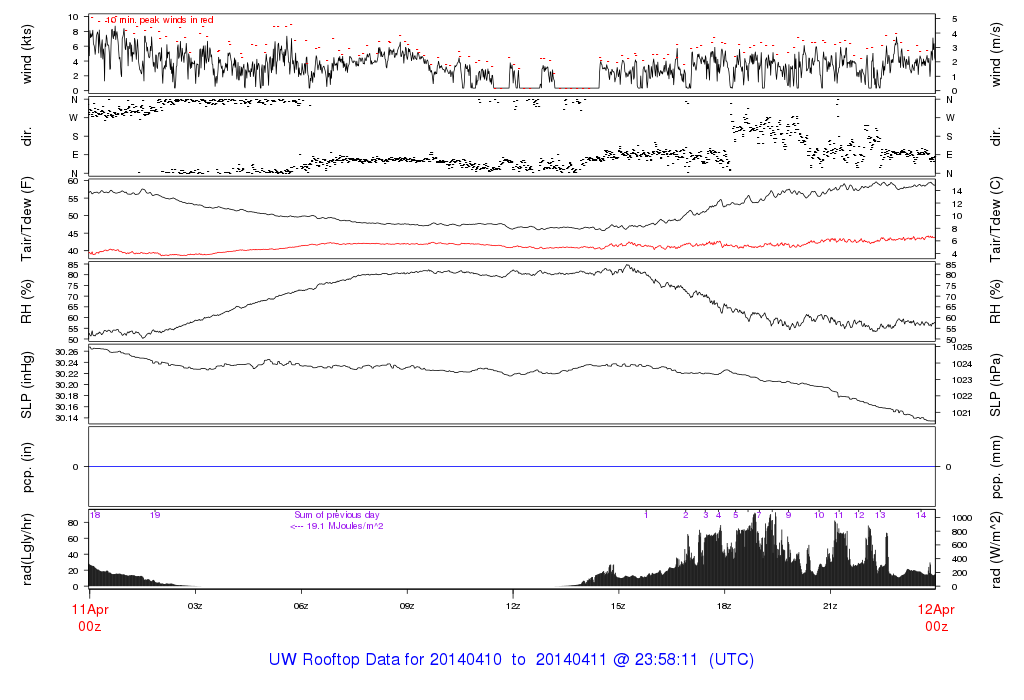The image size is (1024, 700).
Task: Select the 'wind (m/s)' right axis label
Action: pos(997,54)
